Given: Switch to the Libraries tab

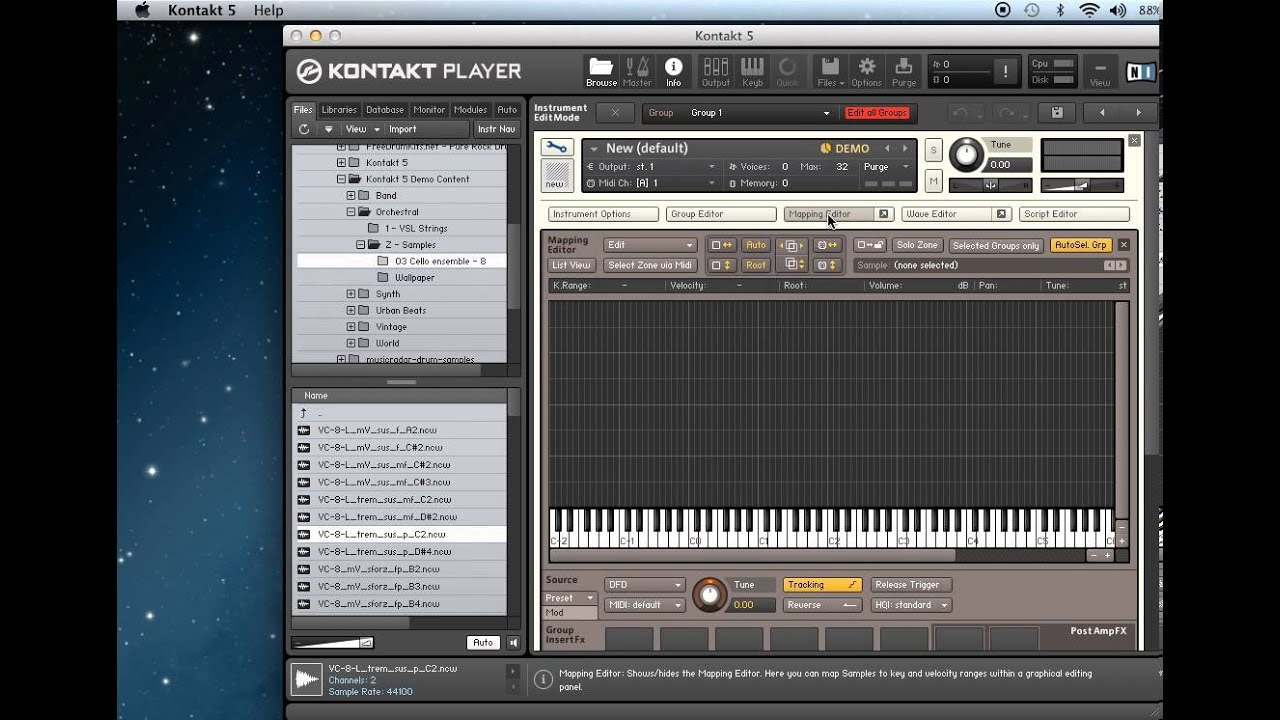Looking at the screenshot, I should point(339,110).
